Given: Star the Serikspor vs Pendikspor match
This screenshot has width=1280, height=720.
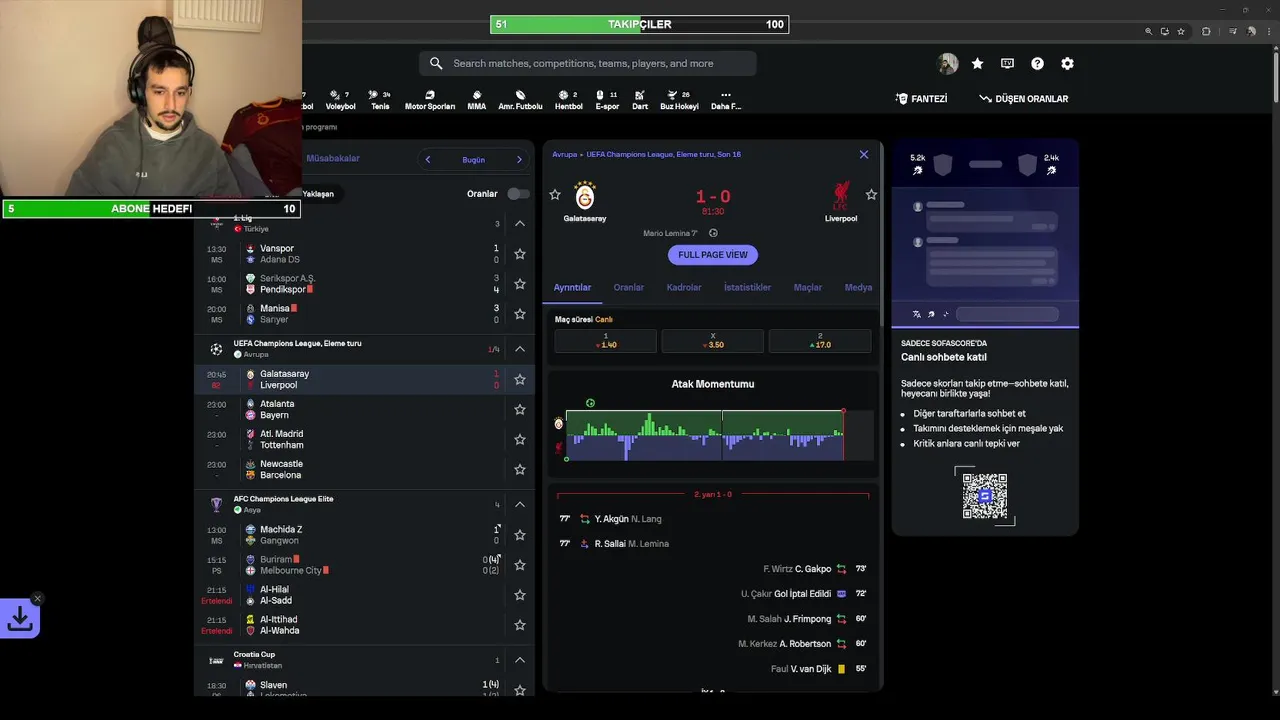Looking at the screenshot, I should [520, 284].
